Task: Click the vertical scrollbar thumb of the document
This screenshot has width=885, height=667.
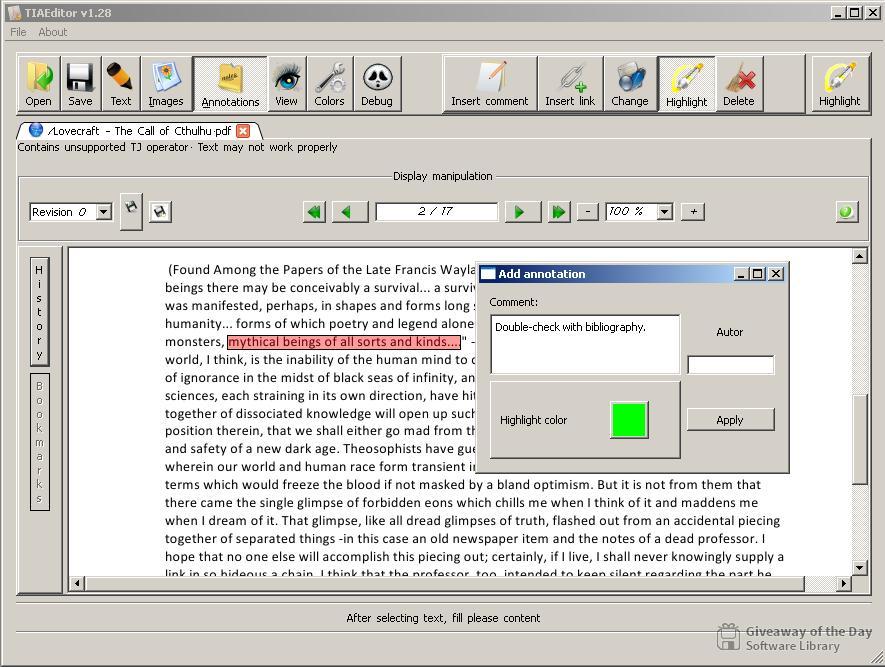Action: pyautogui.click(x=859, y=439)
